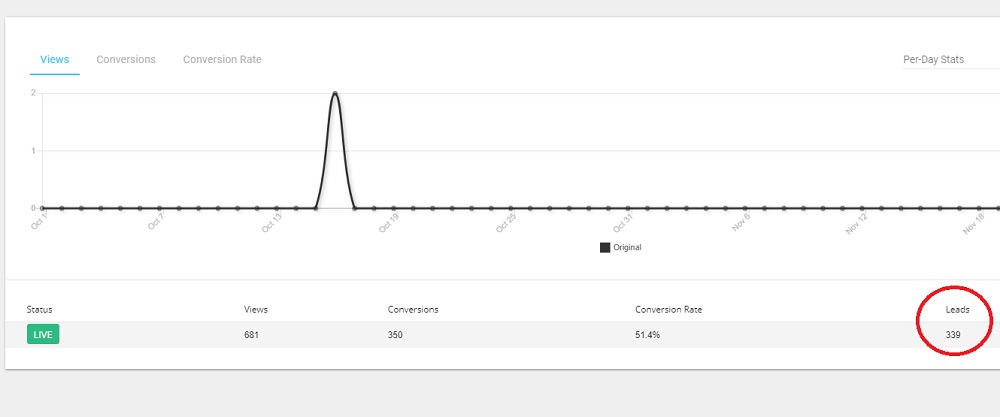This screenshot has width=1000, height=417.
Task: Click the Status column header
Action: click(x=40, y=310)
